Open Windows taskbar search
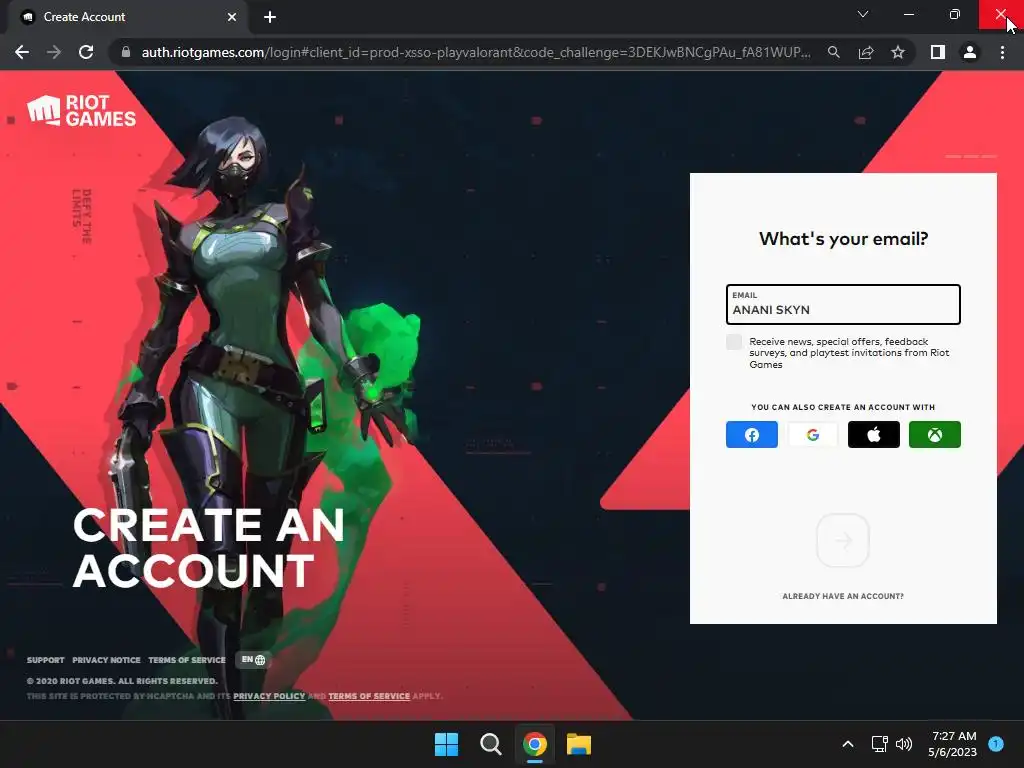This screenshot has width=1024, height=768. coord(490,744)
